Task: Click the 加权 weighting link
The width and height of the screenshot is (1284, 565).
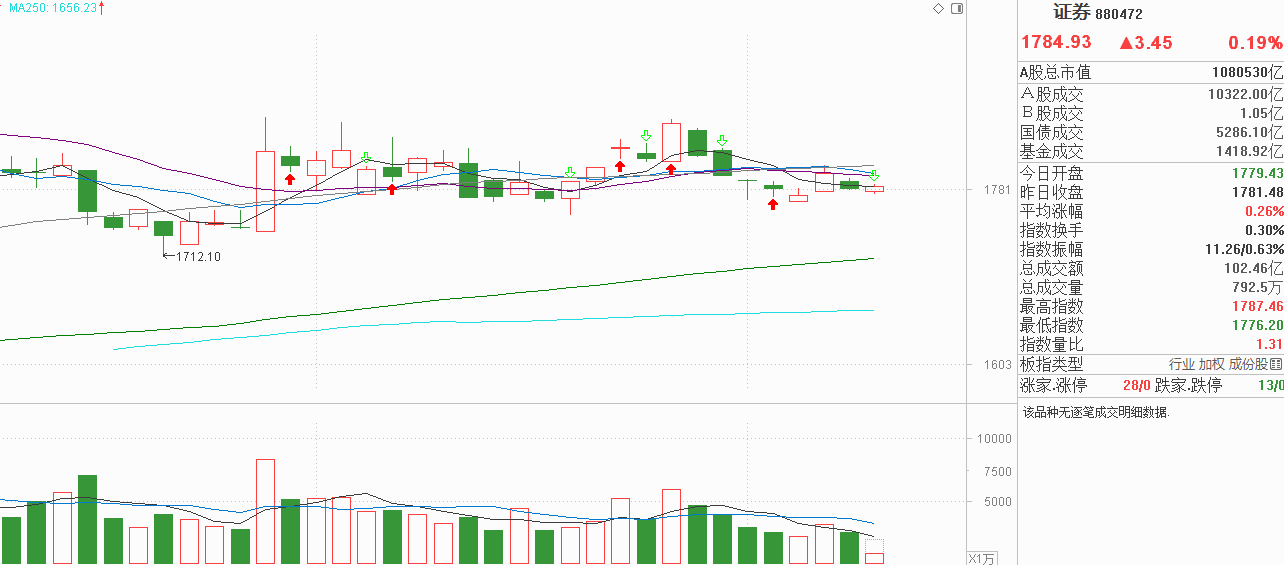Action: click(1211, 365)
